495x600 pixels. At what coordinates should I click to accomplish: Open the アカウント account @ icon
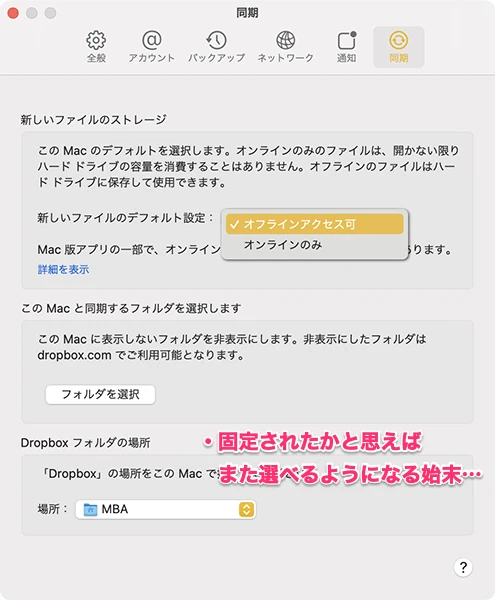click(151, 40)
